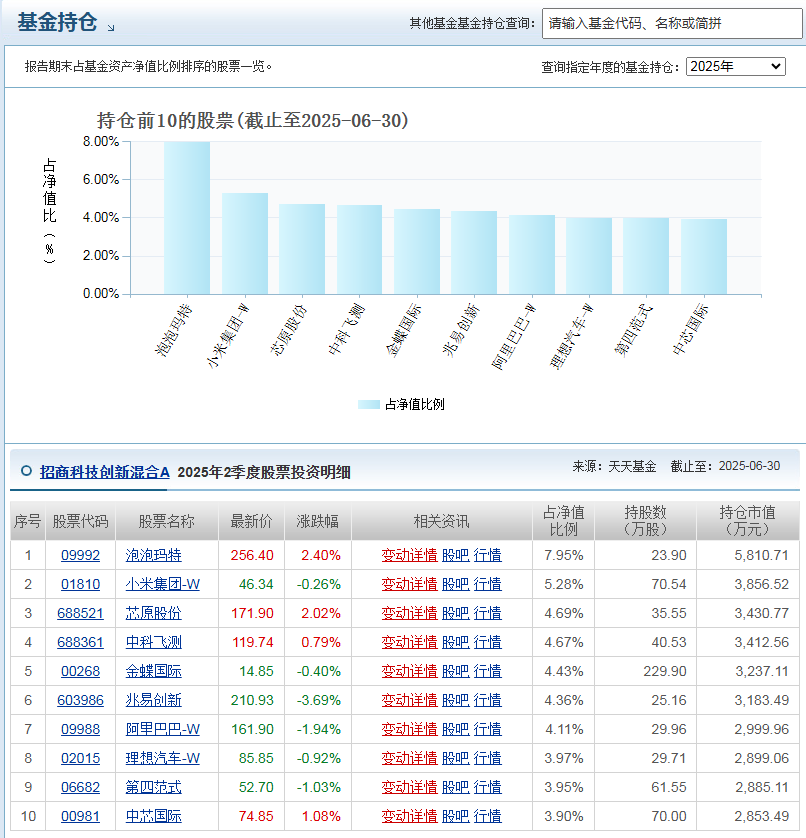Click the 涨跌幅 column header
Screen dimensions: 806x838
click(318, 521)
